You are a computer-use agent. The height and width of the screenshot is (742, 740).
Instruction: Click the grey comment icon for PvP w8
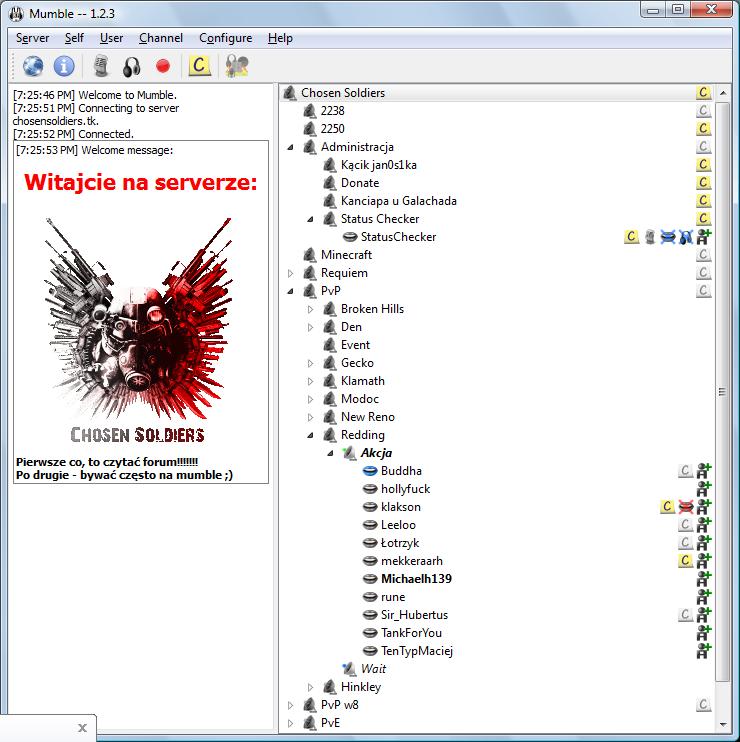[x=704, y=704]
